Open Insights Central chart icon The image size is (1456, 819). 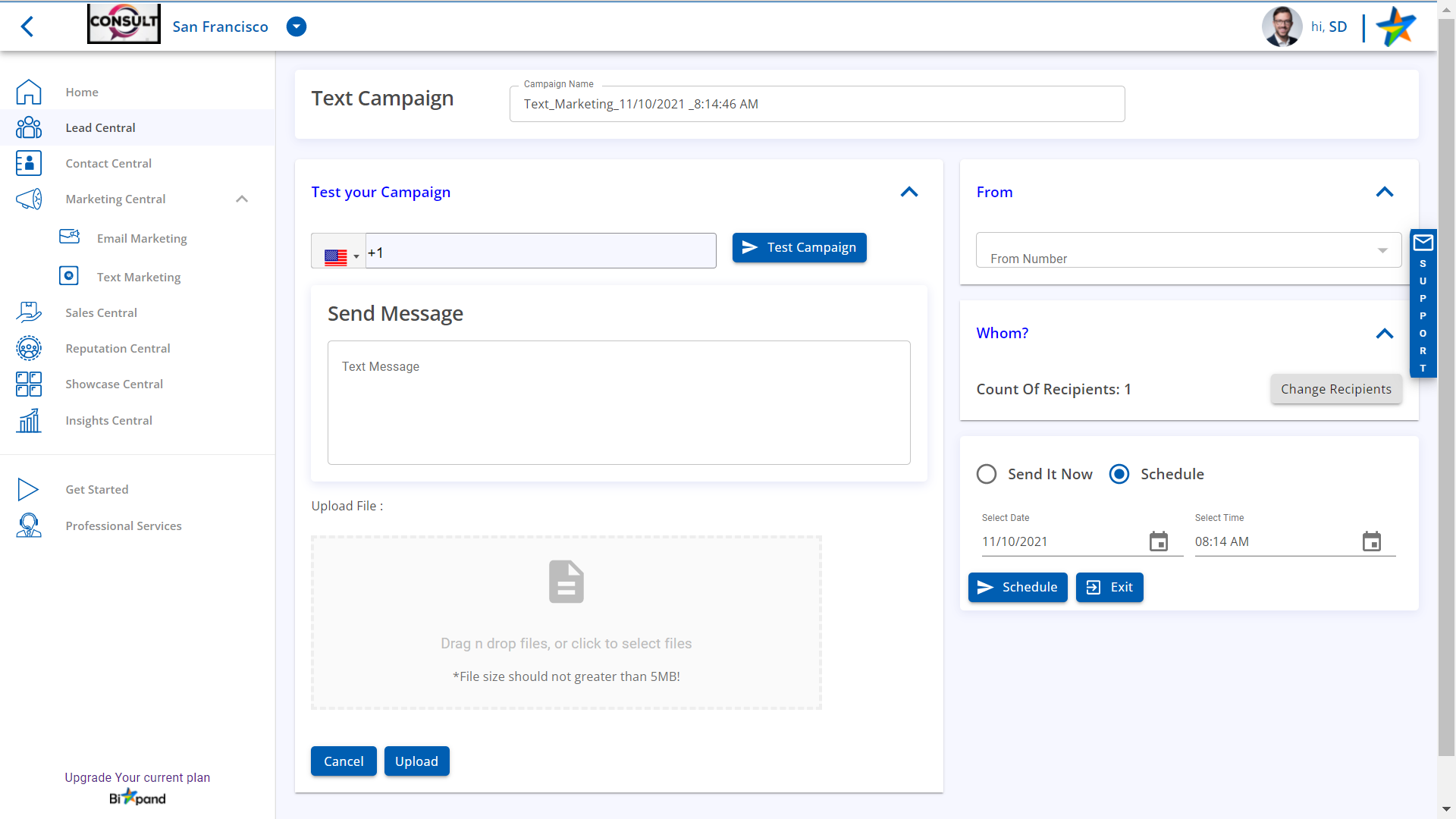(28, 420)
